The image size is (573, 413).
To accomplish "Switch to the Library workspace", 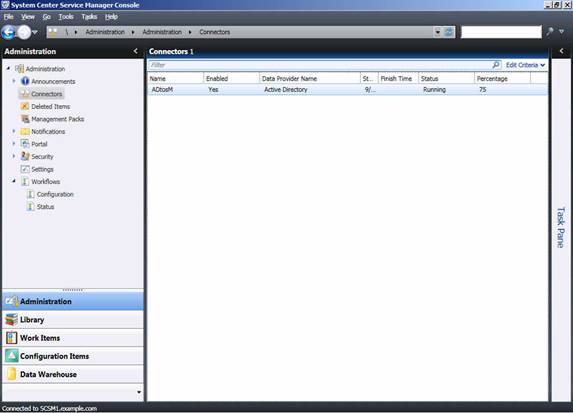I will coord(73,319).
